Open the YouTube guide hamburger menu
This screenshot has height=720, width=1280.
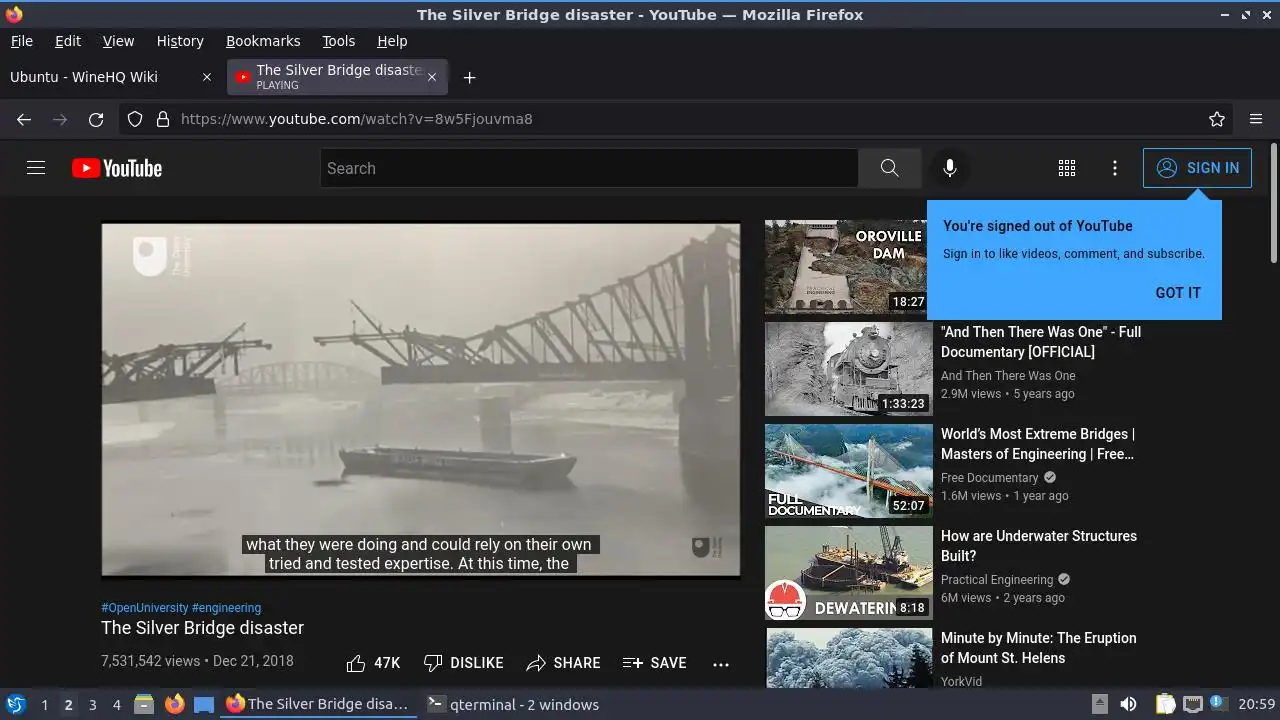click(36, 168)
